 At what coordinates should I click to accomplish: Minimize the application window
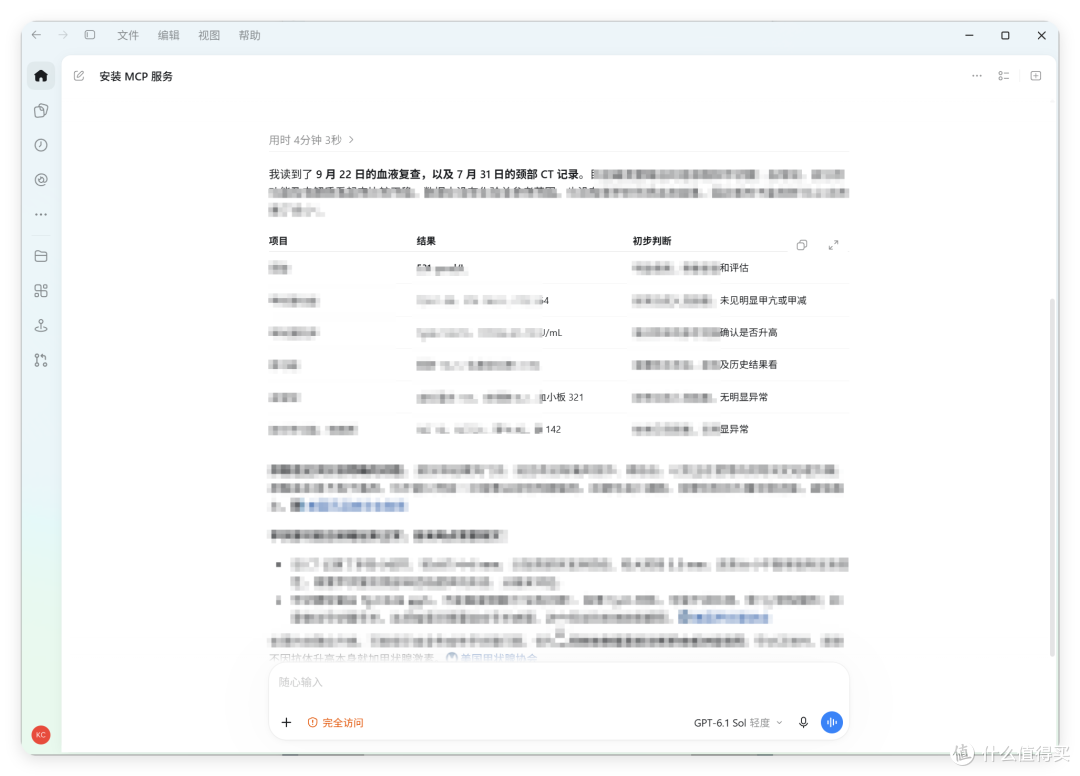coord(969,35)
